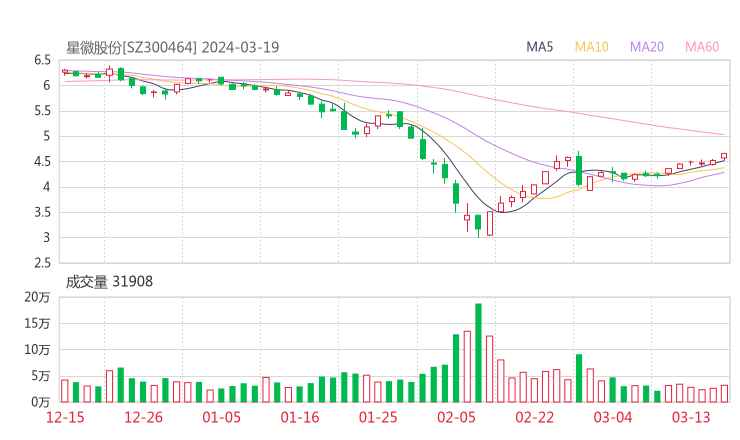Click the 0万 volume axis label
Image resolution: width=740 pixels, height=440 pixels.
click(x=41, y=402)
